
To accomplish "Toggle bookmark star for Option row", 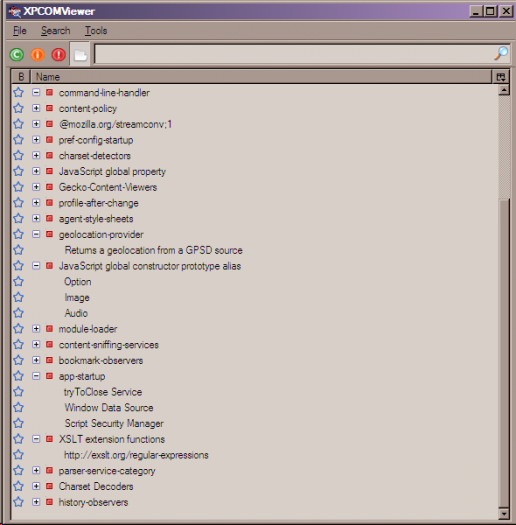I will point(19,281).
